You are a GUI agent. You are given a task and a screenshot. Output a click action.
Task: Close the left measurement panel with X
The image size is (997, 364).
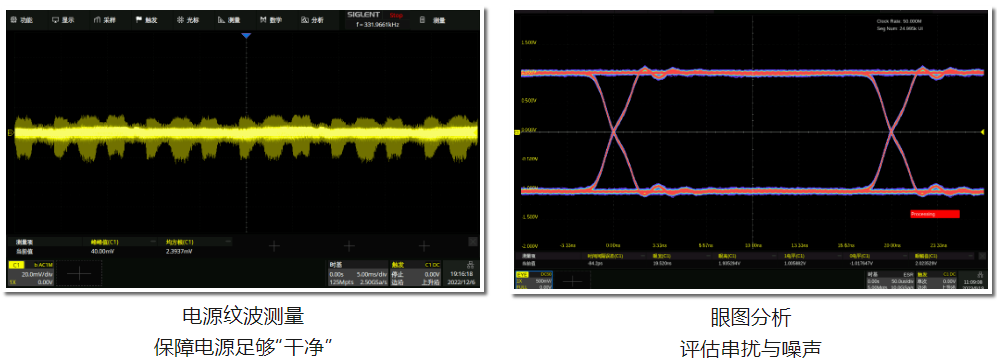[472, 242]
